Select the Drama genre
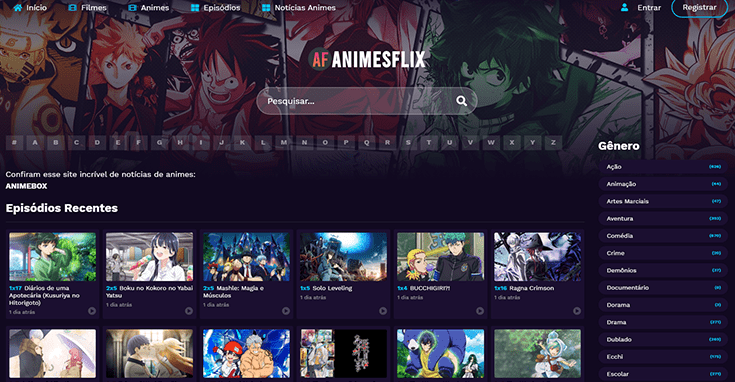Screen dimensions: 735x382 (x=663, y=322)
